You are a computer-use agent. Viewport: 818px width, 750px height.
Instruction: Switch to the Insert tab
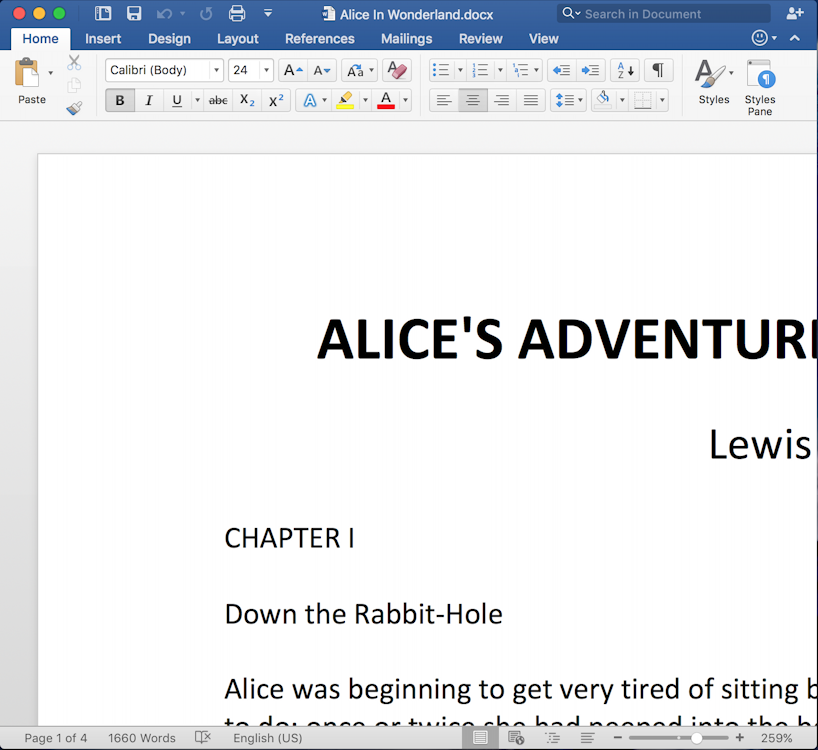tap(103, 38)
